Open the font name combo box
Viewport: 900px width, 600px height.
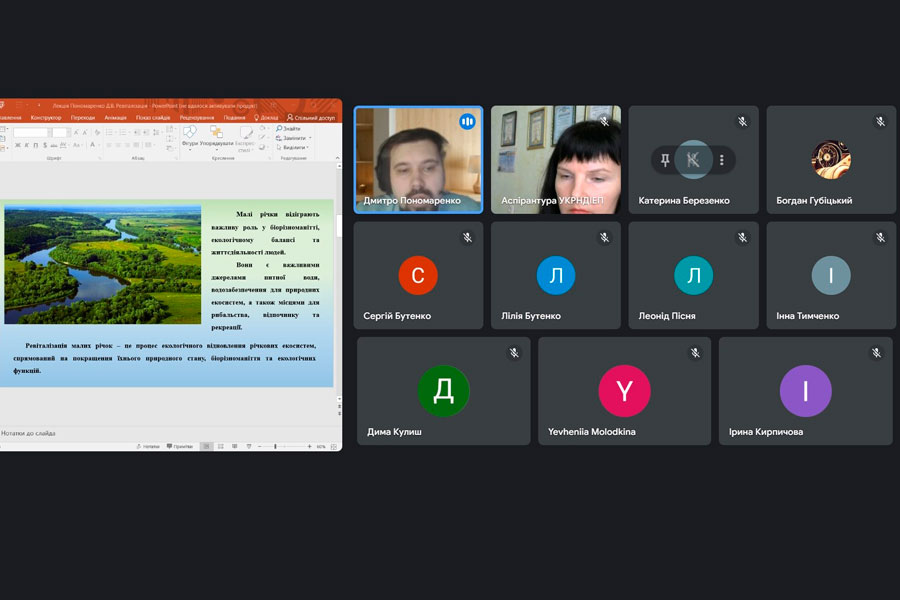(31, 132)
